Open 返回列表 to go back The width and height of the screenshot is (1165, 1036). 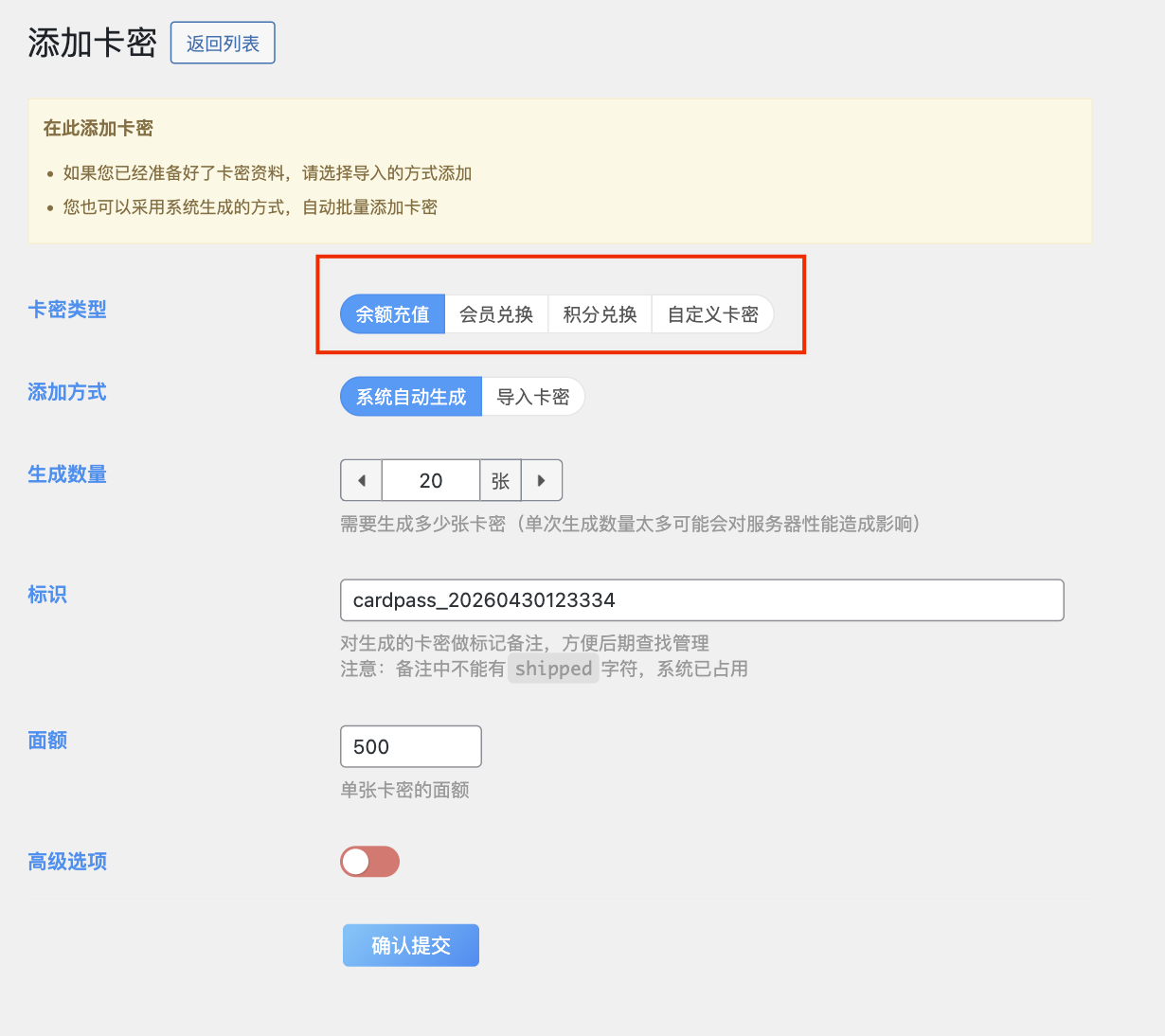click(223, 43)
